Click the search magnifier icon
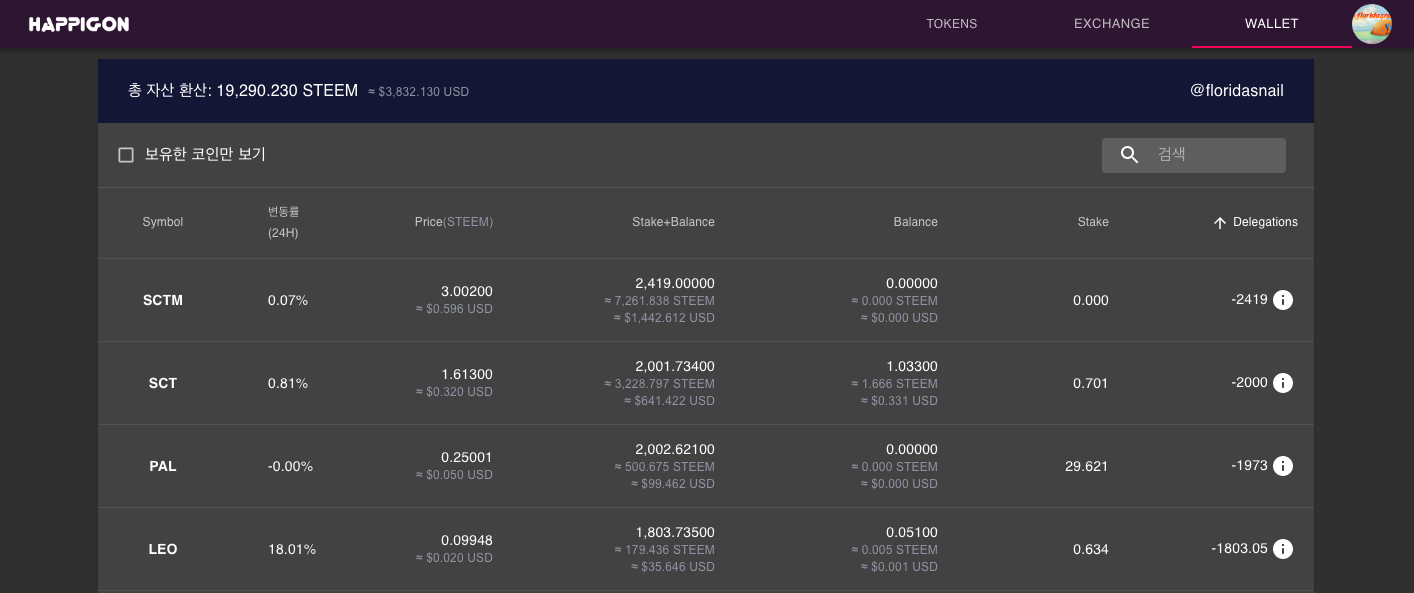The width and height of the screenshot is (1414, 593). click(1130, 155)
